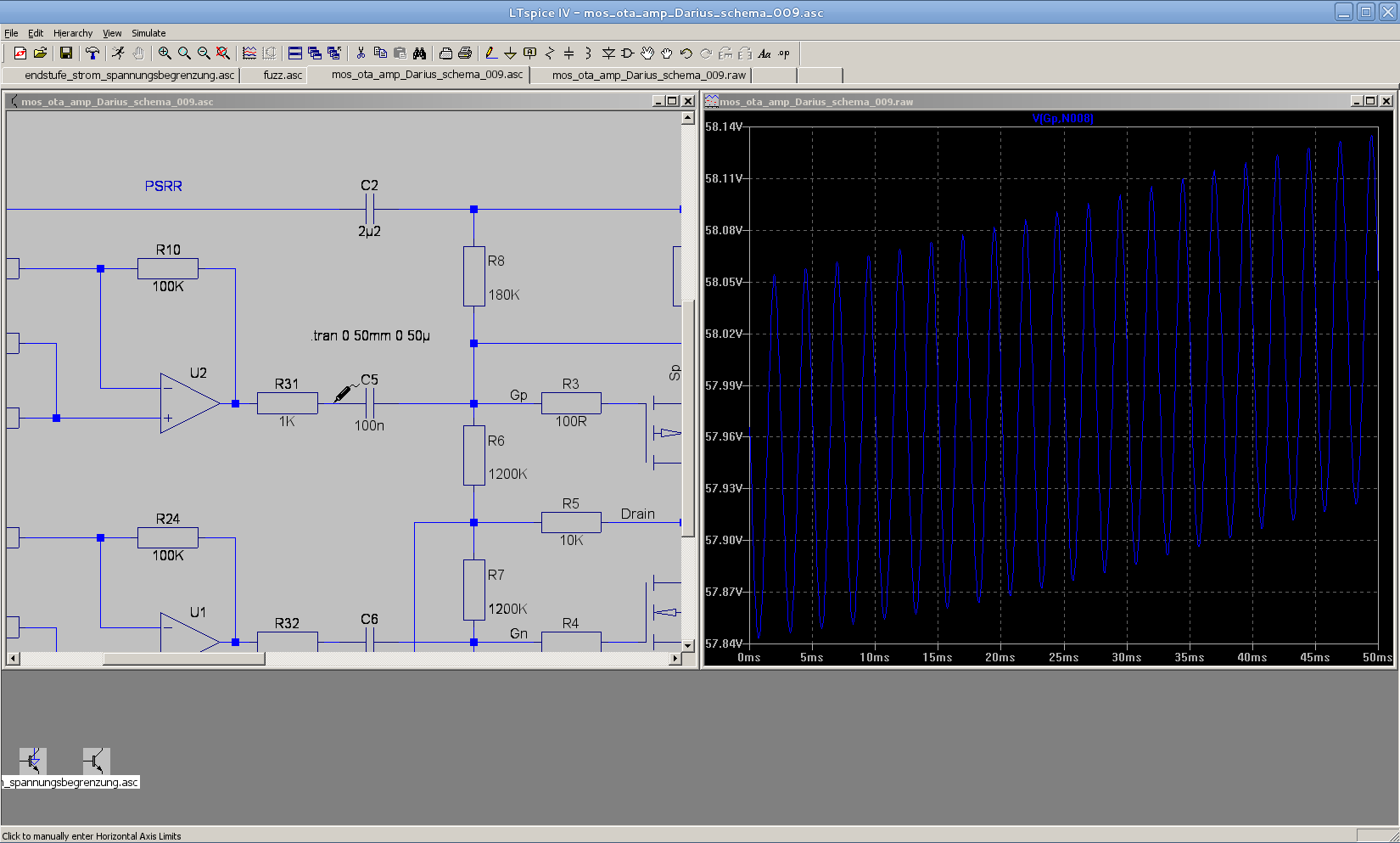Image resolution: width=1400 pixels, height=843 pixels.
Task: Open the File menu
Action: pos(11,33)
